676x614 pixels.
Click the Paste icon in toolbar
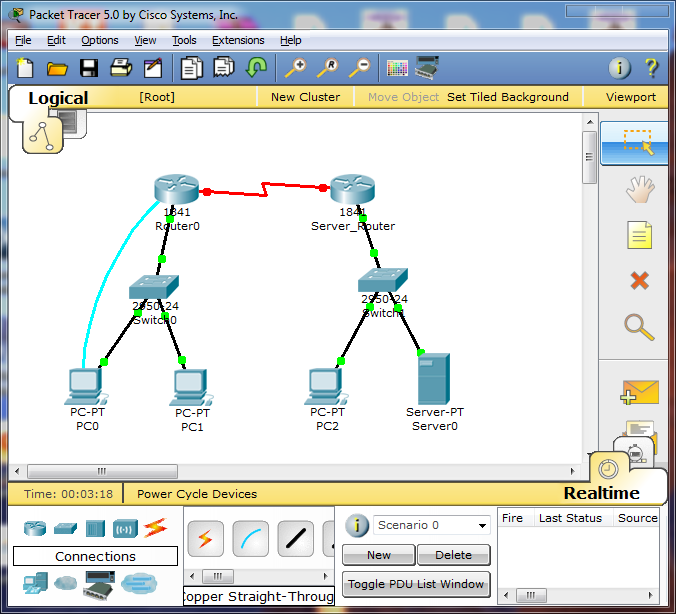pos(224,68)
